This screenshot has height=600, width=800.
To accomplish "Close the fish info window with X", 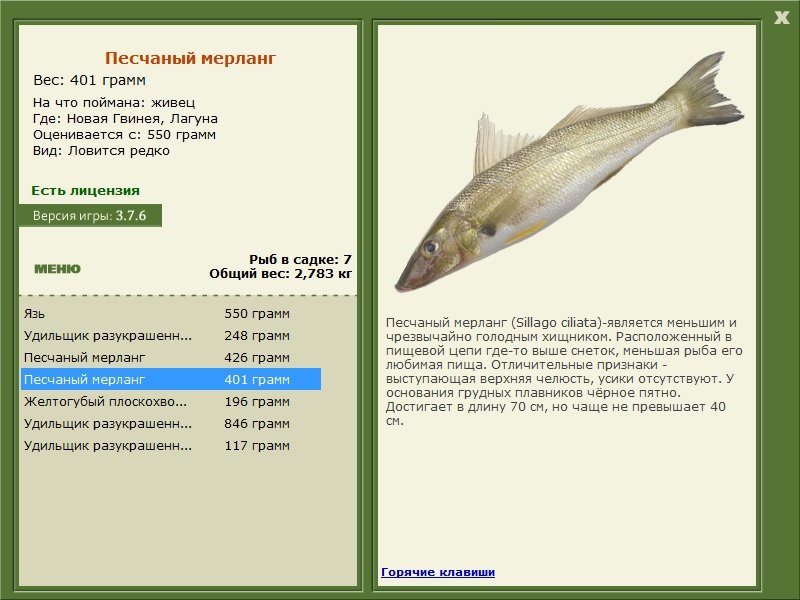I will pyautogui.click(x=781, y=18).
